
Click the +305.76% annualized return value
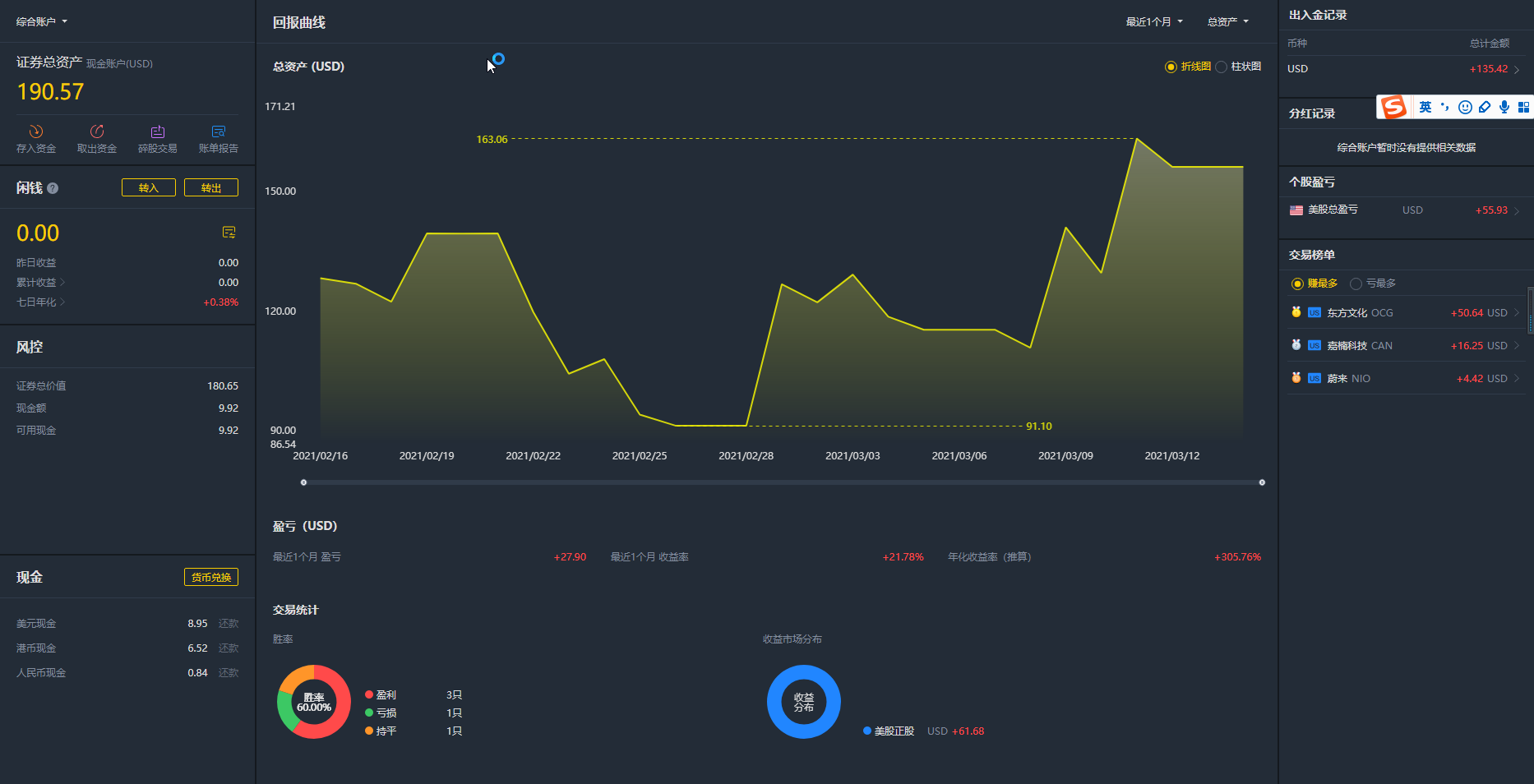tap(1238, 557)
